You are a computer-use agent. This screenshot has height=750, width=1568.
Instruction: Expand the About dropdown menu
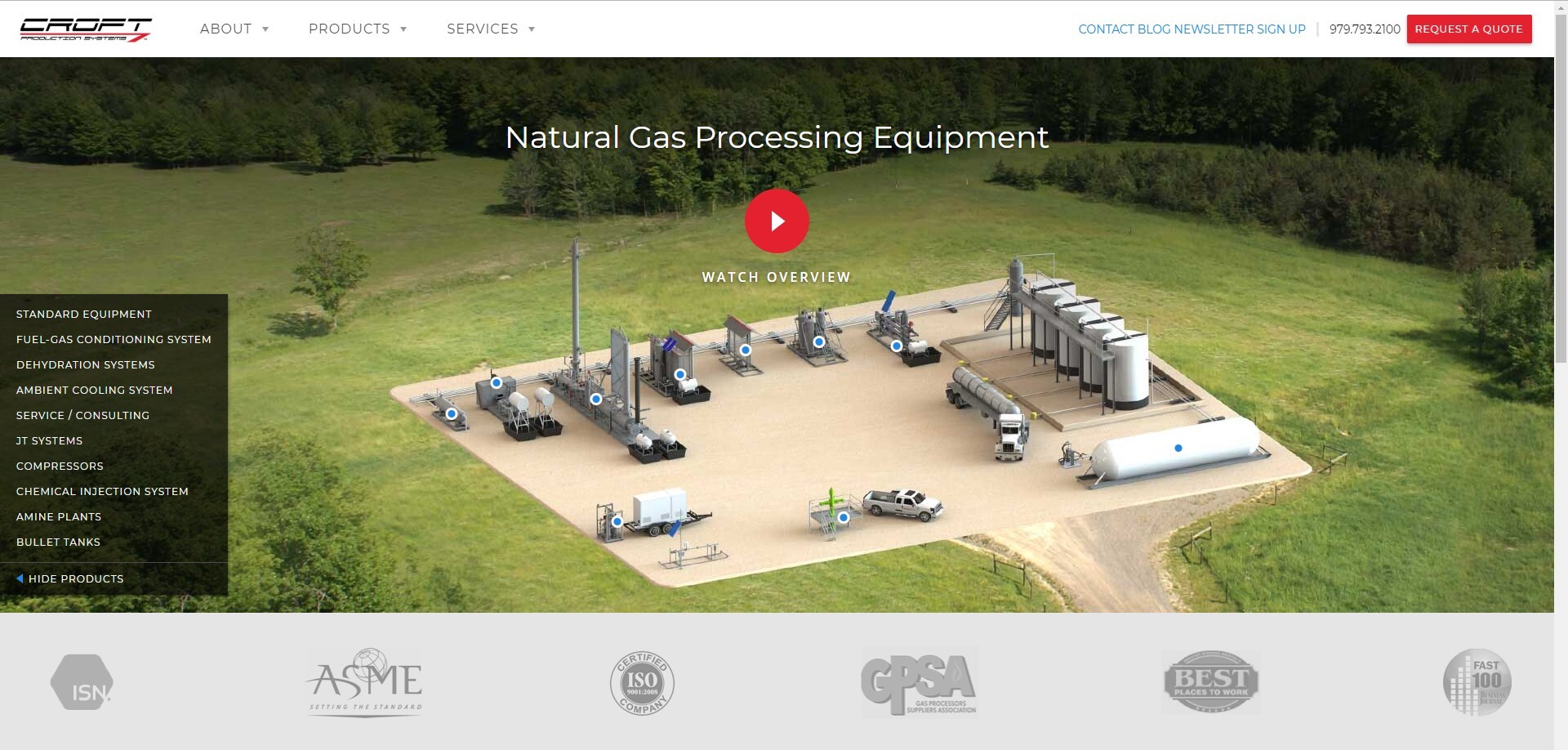234,29
